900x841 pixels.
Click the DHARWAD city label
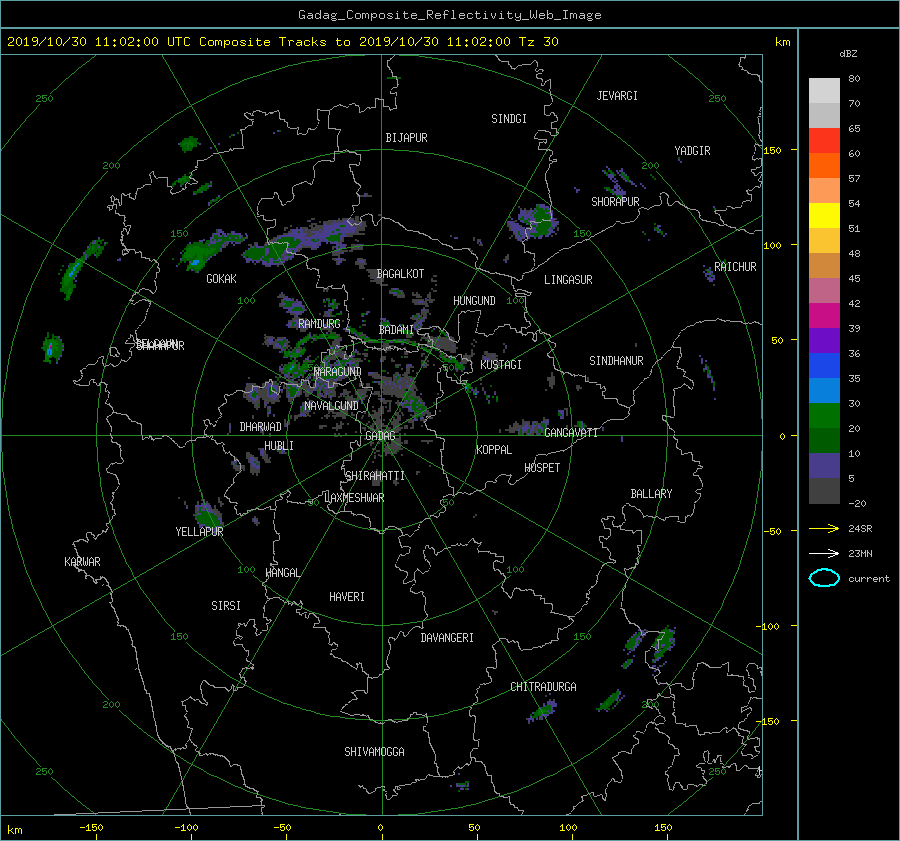(260, 427)
